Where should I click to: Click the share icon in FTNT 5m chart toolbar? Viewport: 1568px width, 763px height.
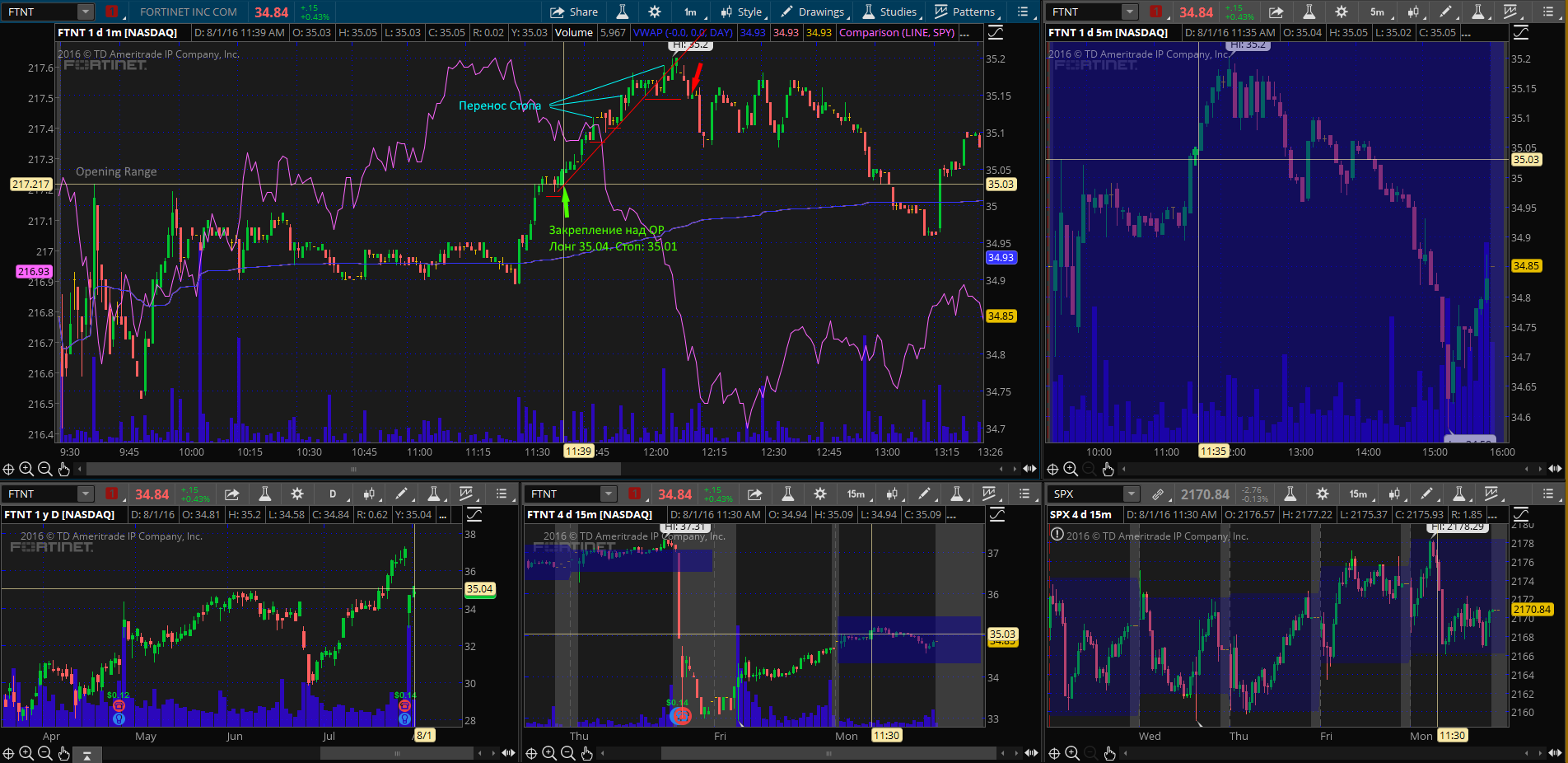(1276, 12)
